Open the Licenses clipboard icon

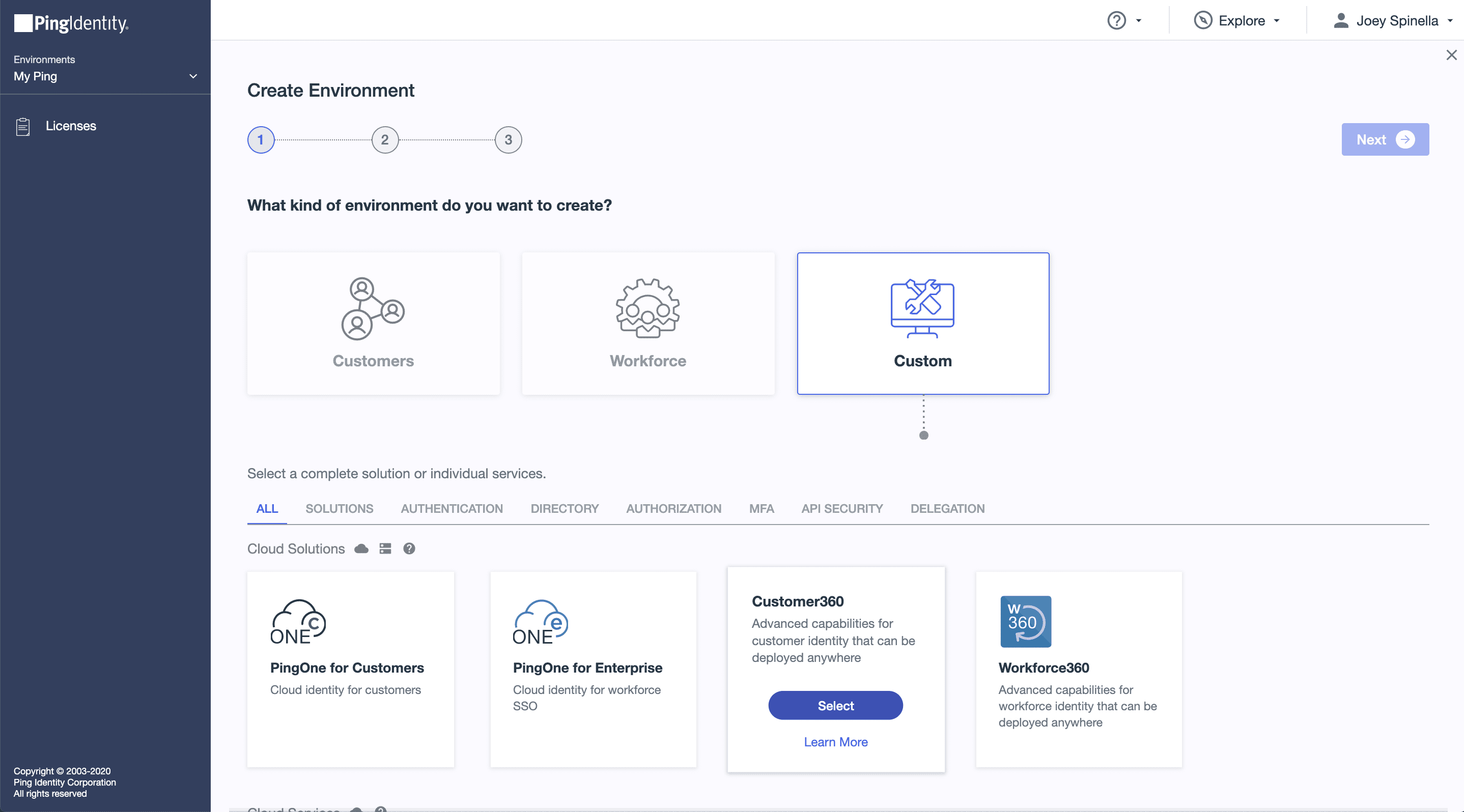pyautogui.click(x=23, y=126)
